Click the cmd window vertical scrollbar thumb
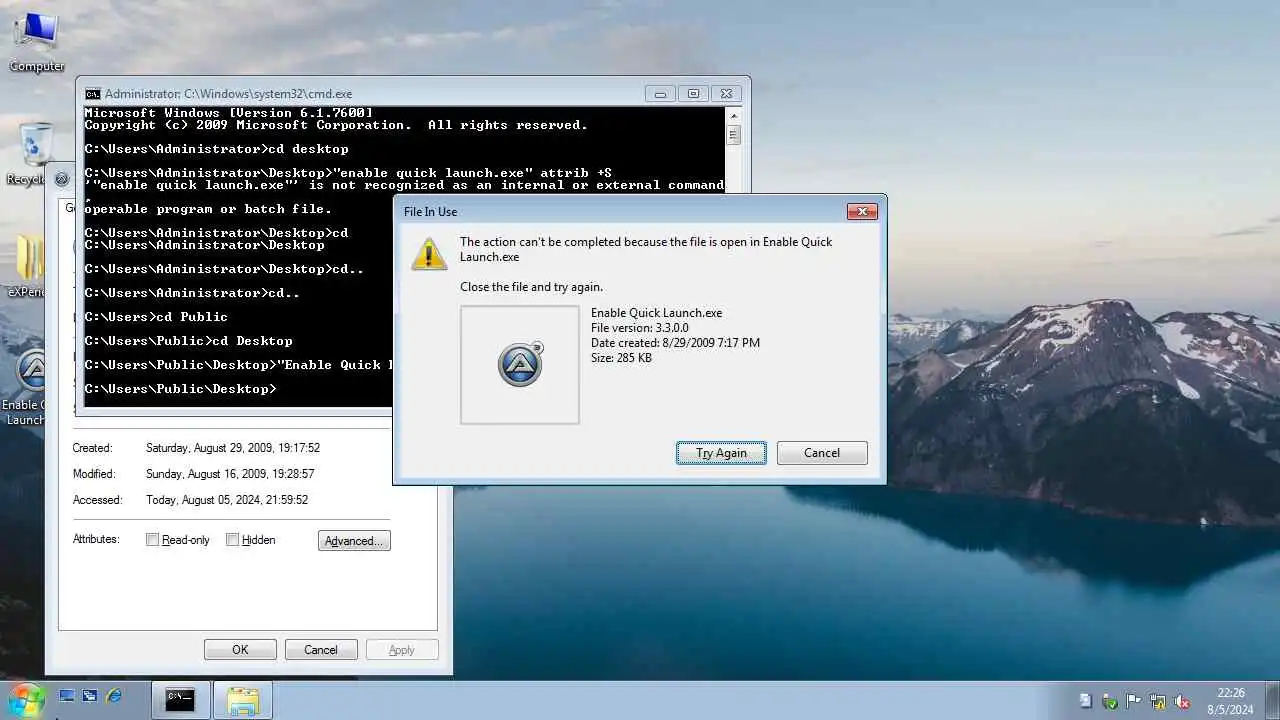This screenshot has height=720, width=1280. [733, 134]
